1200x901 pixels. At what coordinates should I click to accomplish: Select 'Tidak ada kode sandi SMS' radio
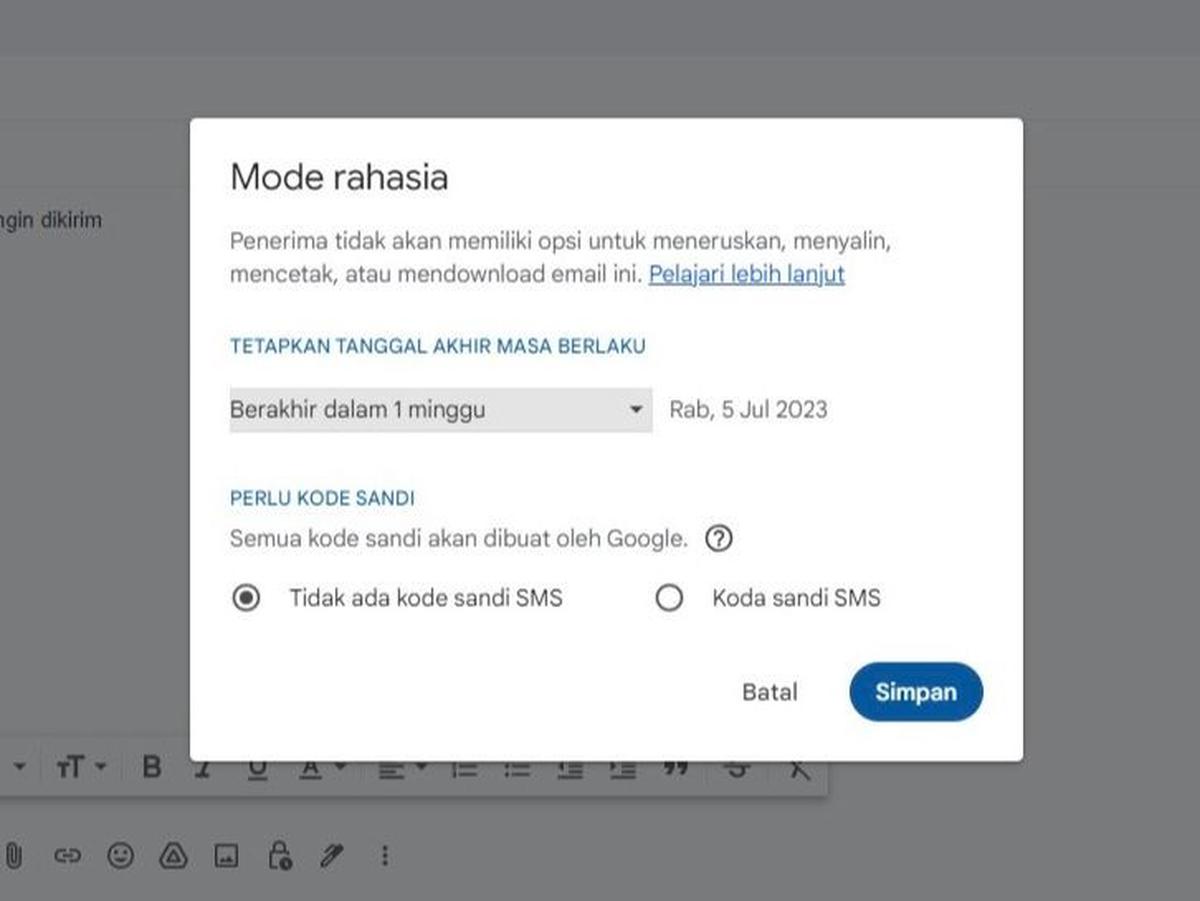tap(246, 598)
